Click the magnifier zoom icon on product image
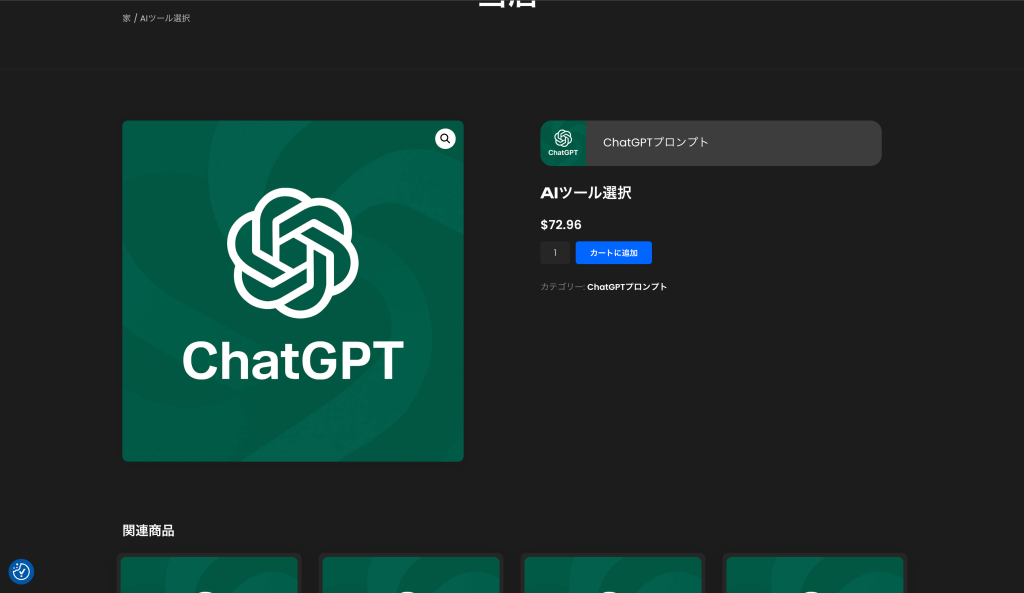 [445, 139]
